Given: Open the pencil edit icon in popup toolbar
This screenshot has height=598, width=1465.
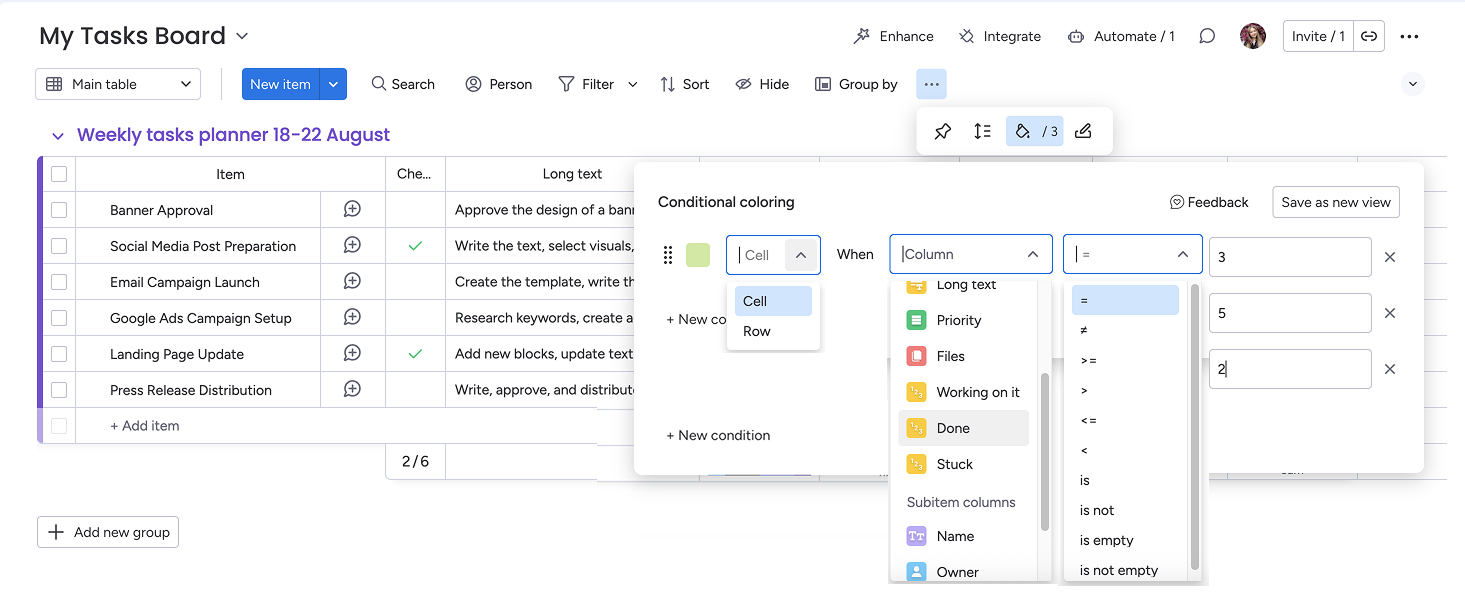Looking at the screenshot, I should [1083, 132].
